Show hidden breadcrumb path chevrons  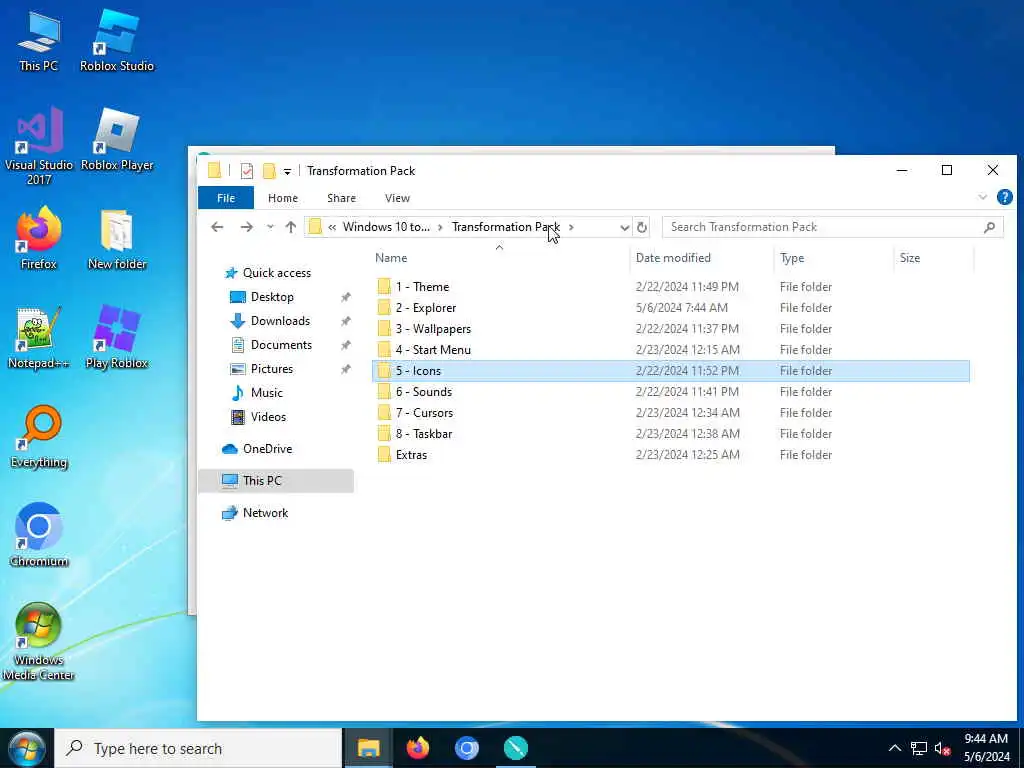pos(332,227)
